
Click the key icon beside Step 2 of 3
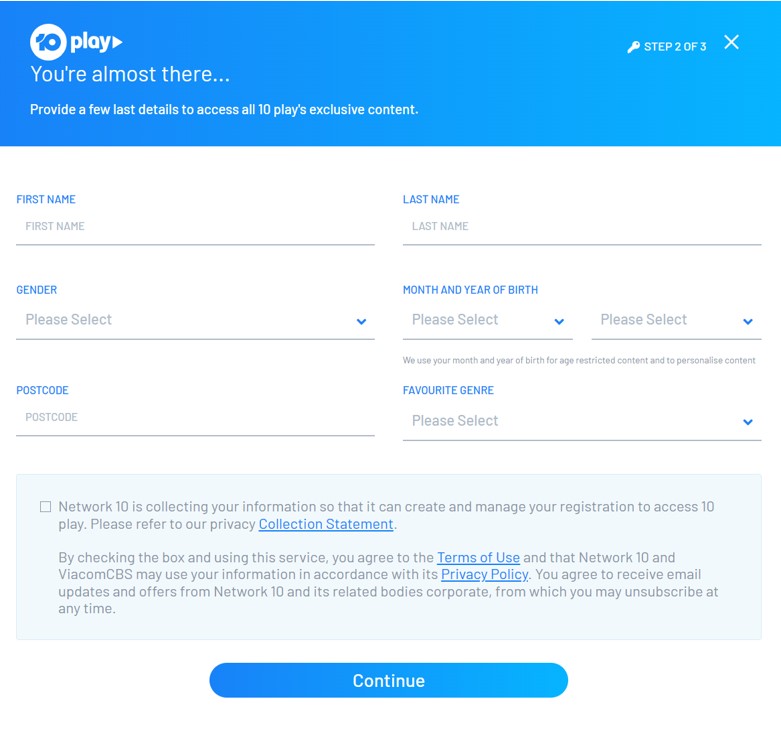tap(633, 47)
